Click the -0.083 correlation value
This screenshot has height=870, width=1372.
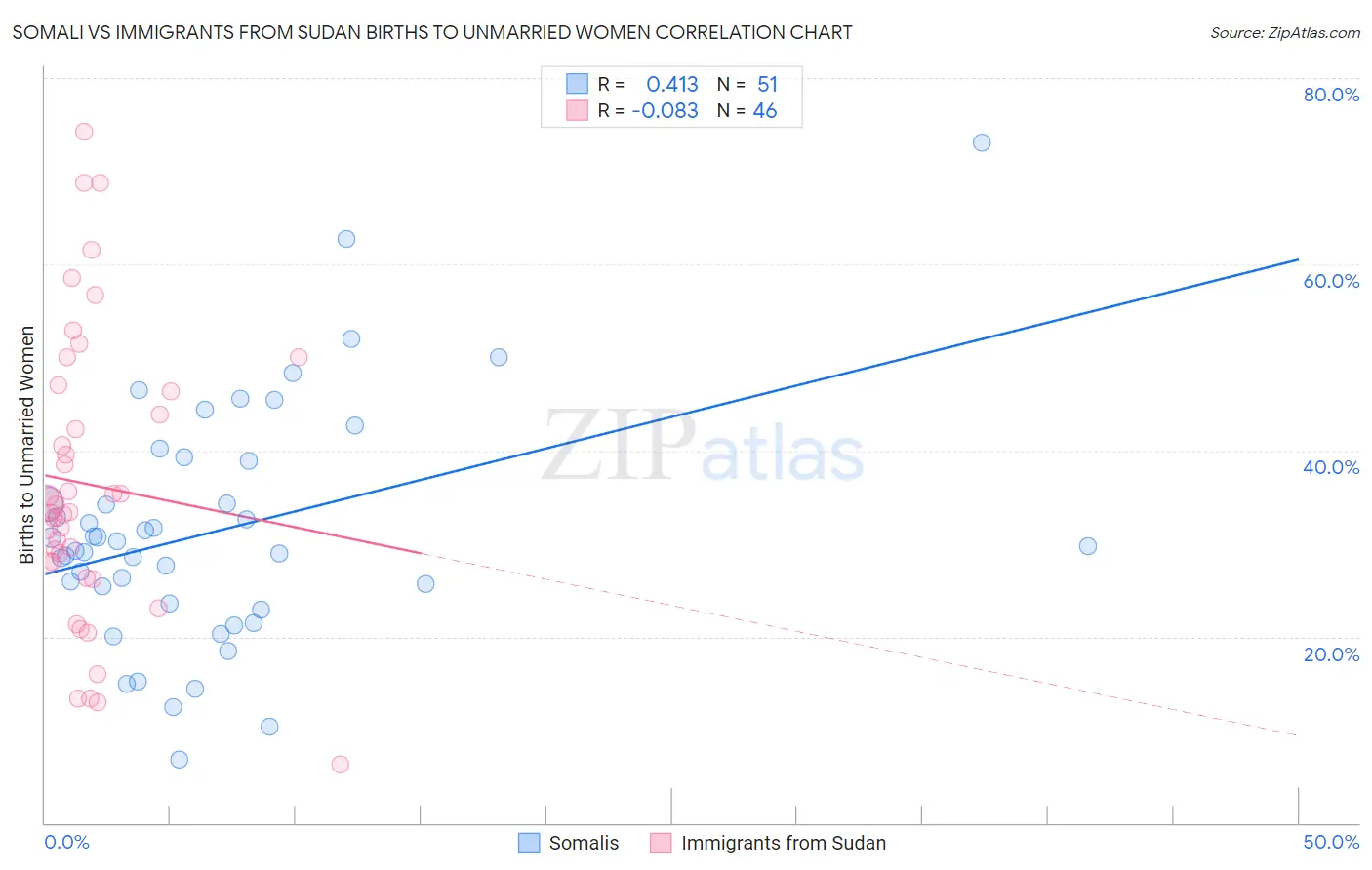(666, 110)
